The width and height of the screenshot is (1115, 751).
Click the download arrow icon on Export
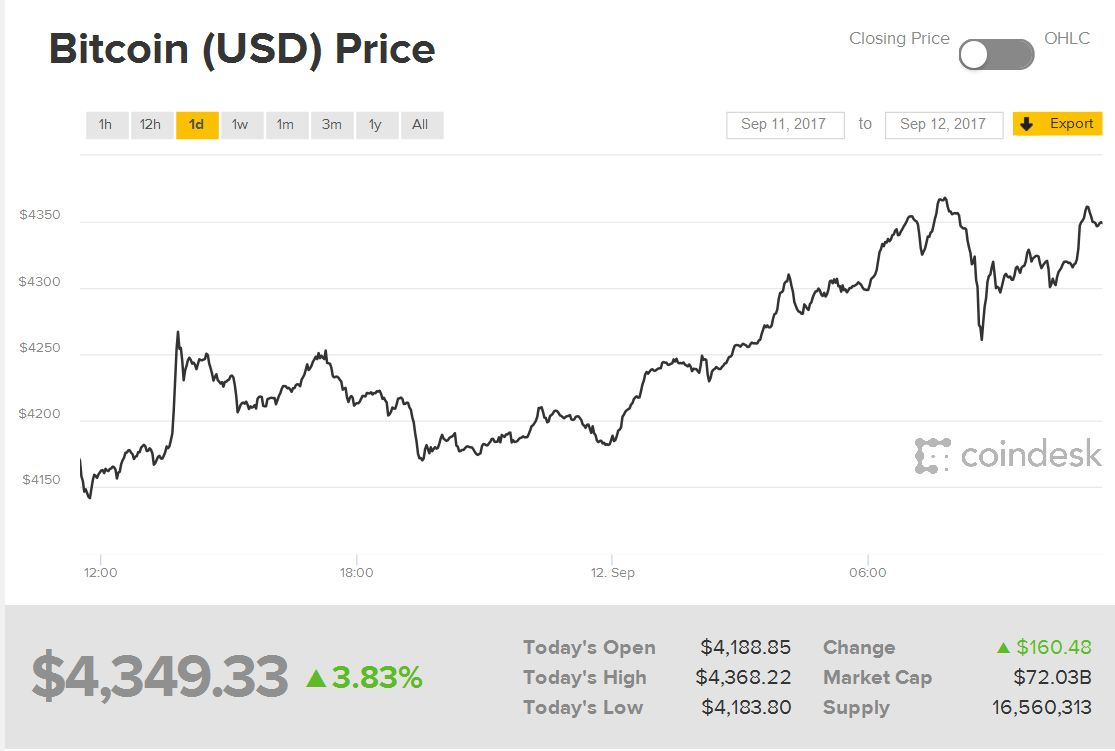[x=1026, y=125]
